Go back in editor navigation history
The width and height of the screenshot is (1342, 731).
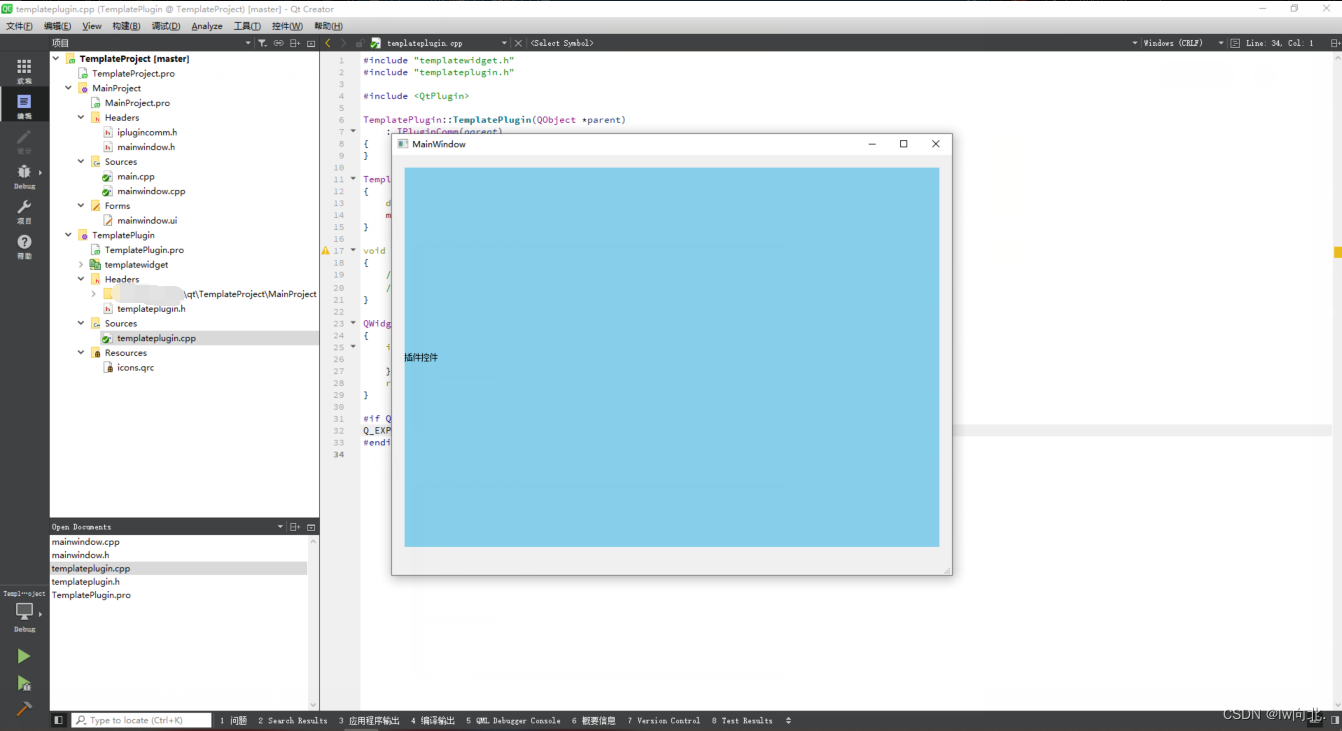(x=328, y=43)
